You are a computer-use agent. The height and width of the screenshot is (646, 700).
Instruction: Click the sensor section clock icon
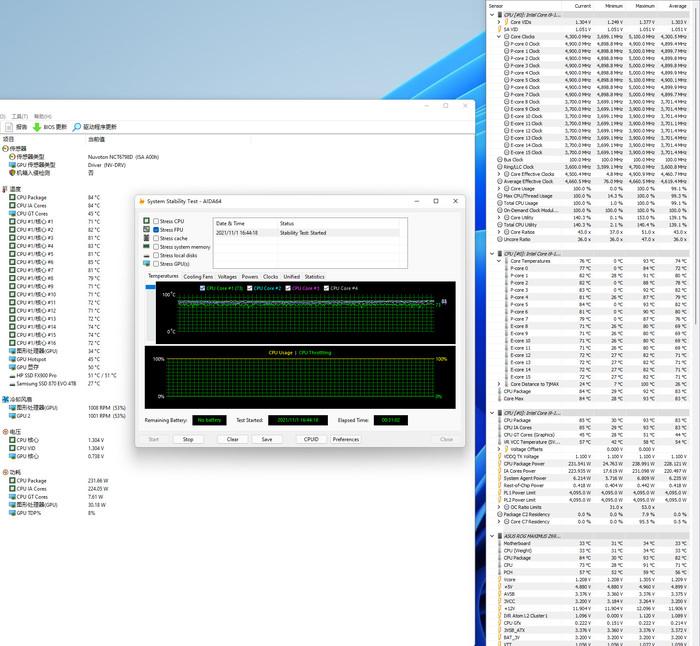coord(5,148)
